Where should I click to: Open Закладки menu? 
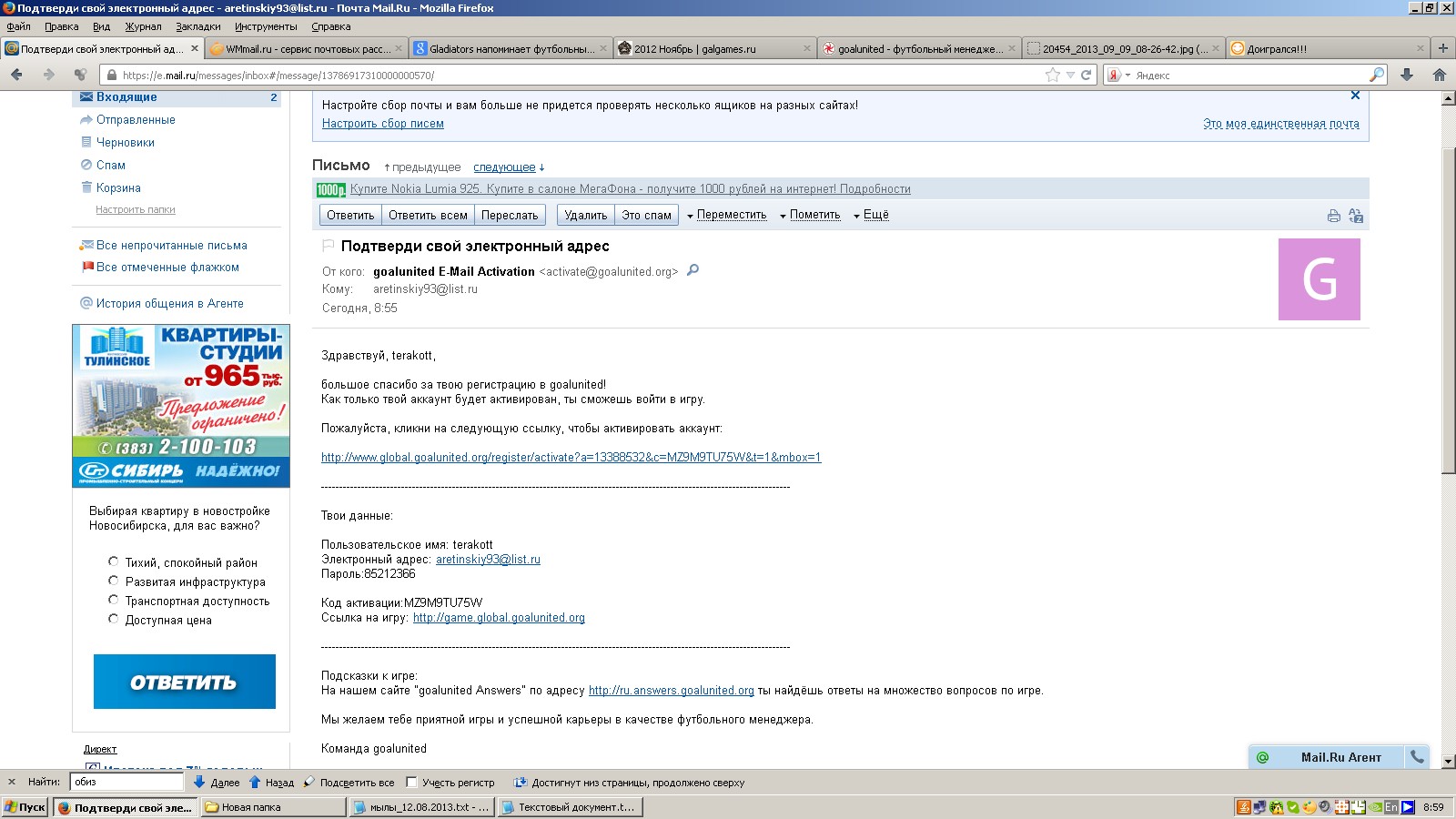point(198,26)
